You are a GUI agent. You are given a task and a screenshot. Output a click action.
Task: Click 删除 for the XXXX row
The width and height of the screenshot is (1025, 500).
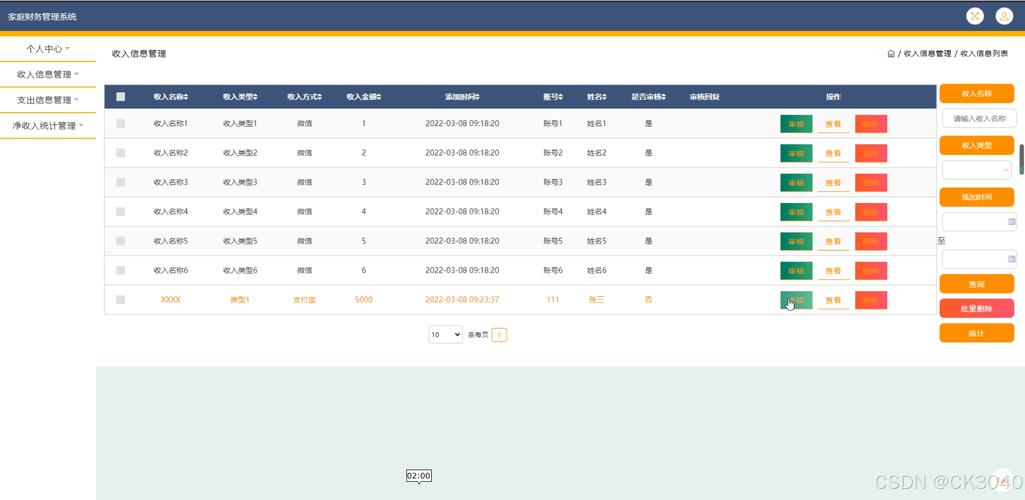pyautogui.click(x=871, y=300)
